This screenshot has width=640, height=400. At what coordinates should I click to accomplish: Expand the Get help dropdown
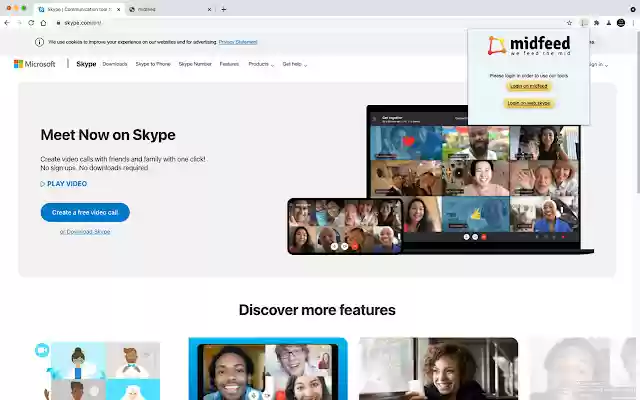295,64
